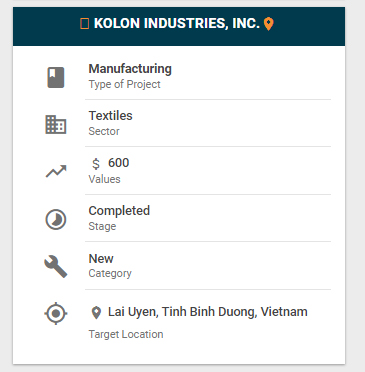Click the dark blue card header bar
Image resolution: width=365 pixels, height=372 pixels.
click(179, 26)
